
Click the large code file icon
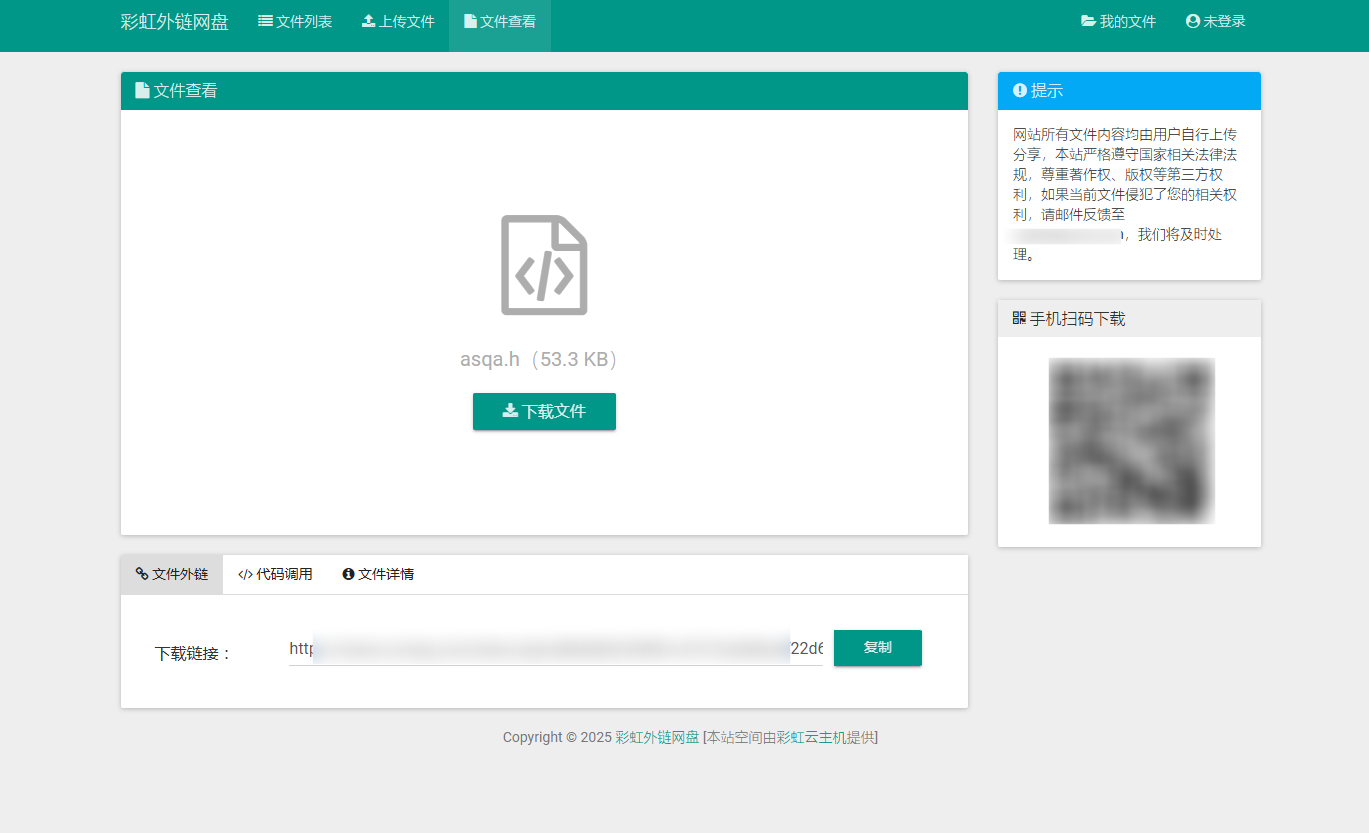(x=544, y=266)
